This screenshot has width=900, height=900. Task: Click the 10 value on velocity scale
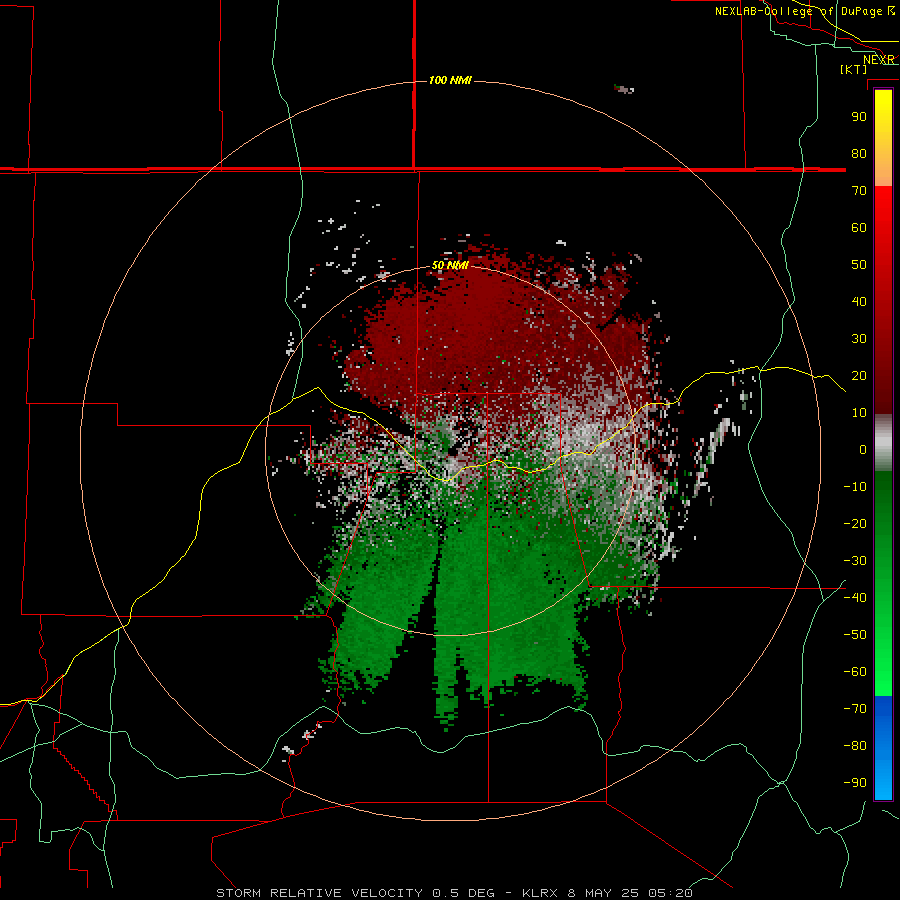[859, 413]
